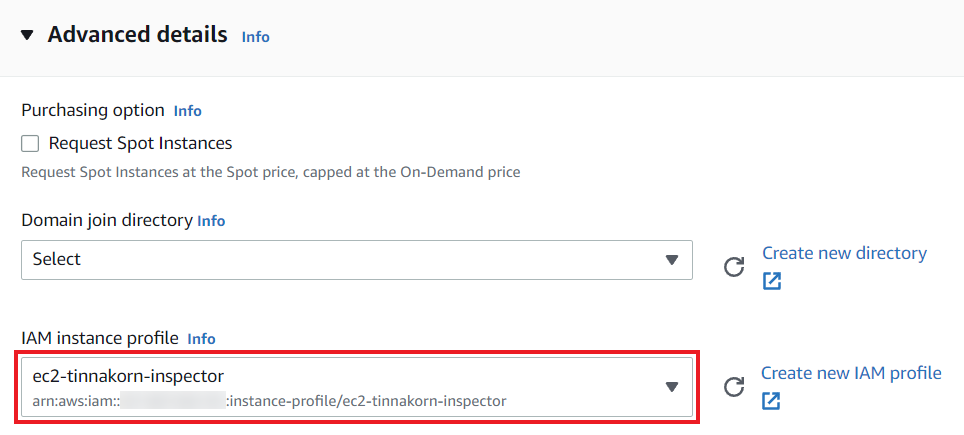Image resolution: width=964 pixels, height=435 pixels.
Task: Collapse the Advanced details section triangle
Action: [x=27, y=35]
